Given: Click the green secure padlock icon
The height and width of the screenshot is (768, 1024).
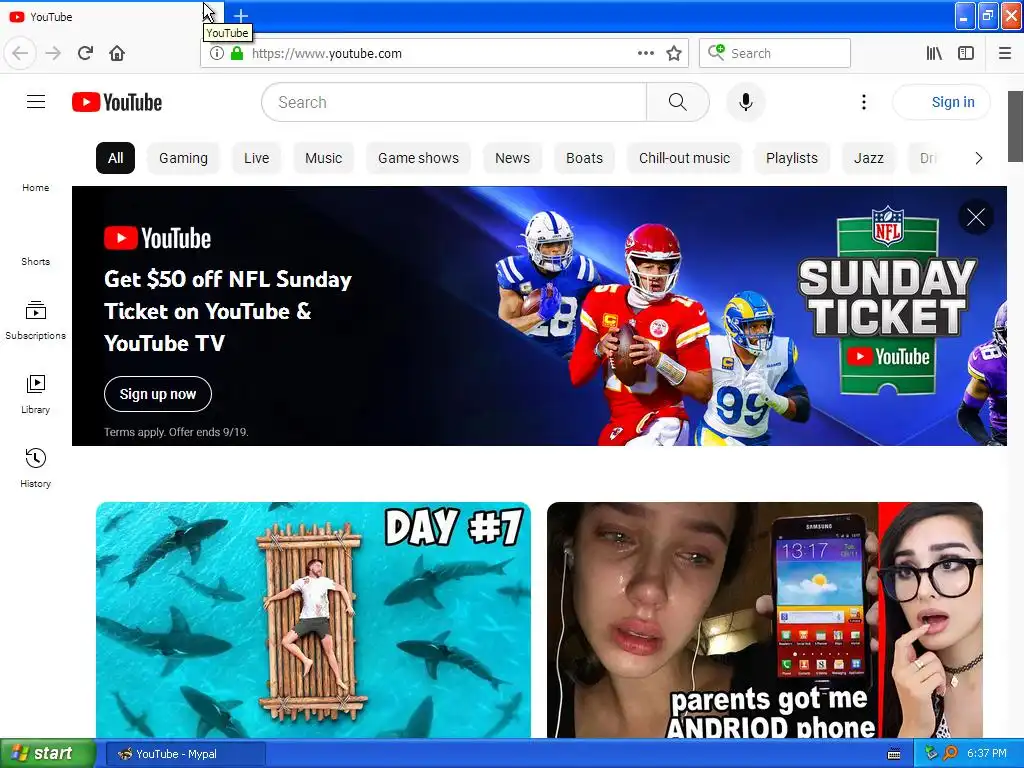Looking at the screenshot, I should click(237, 53).
